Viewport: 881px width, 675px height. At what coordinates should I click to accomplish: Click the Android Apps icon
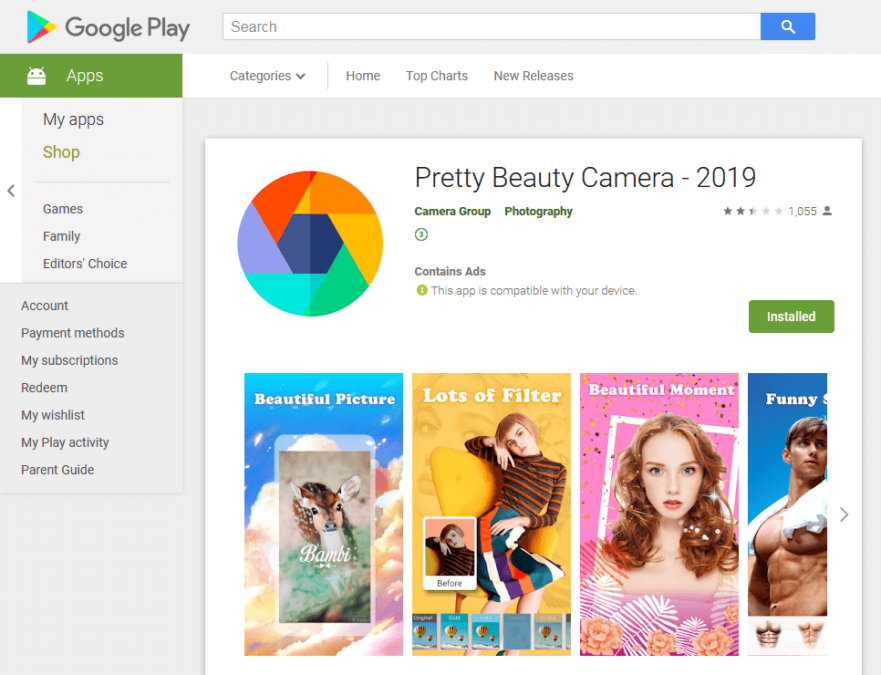pos(37,76)
